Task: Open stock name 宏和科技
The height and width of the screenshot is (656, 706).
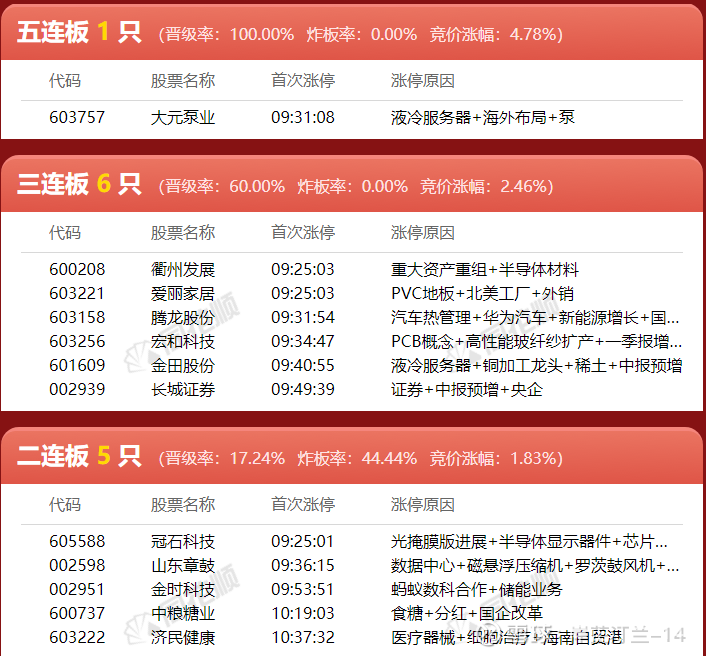Action: 183,341
